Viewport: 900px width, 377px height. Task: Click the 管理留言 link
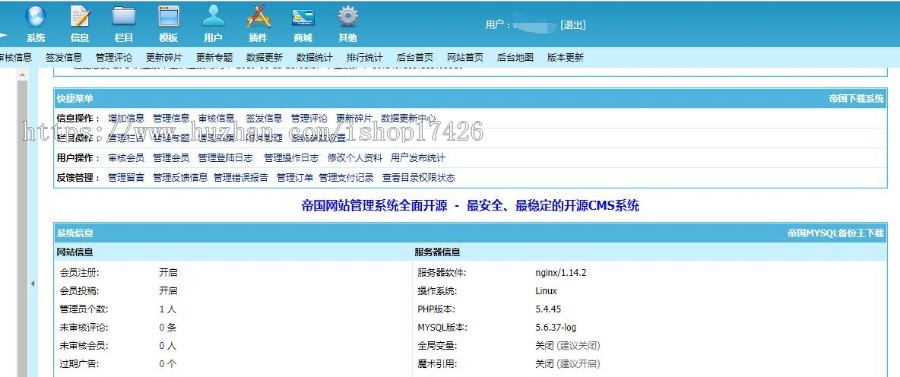126,178
